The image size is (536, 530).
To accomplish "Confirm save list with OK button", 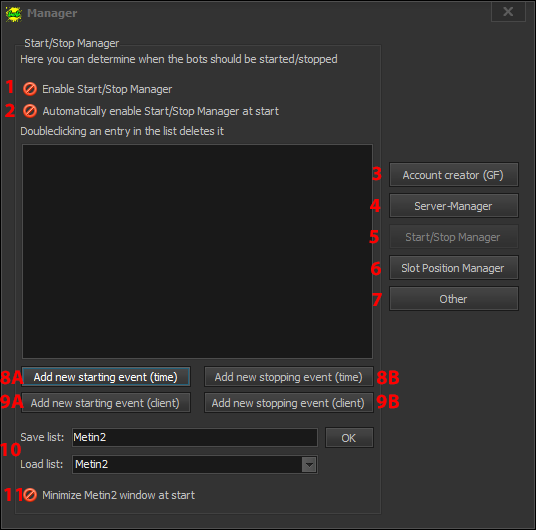I will pos(349,438).
